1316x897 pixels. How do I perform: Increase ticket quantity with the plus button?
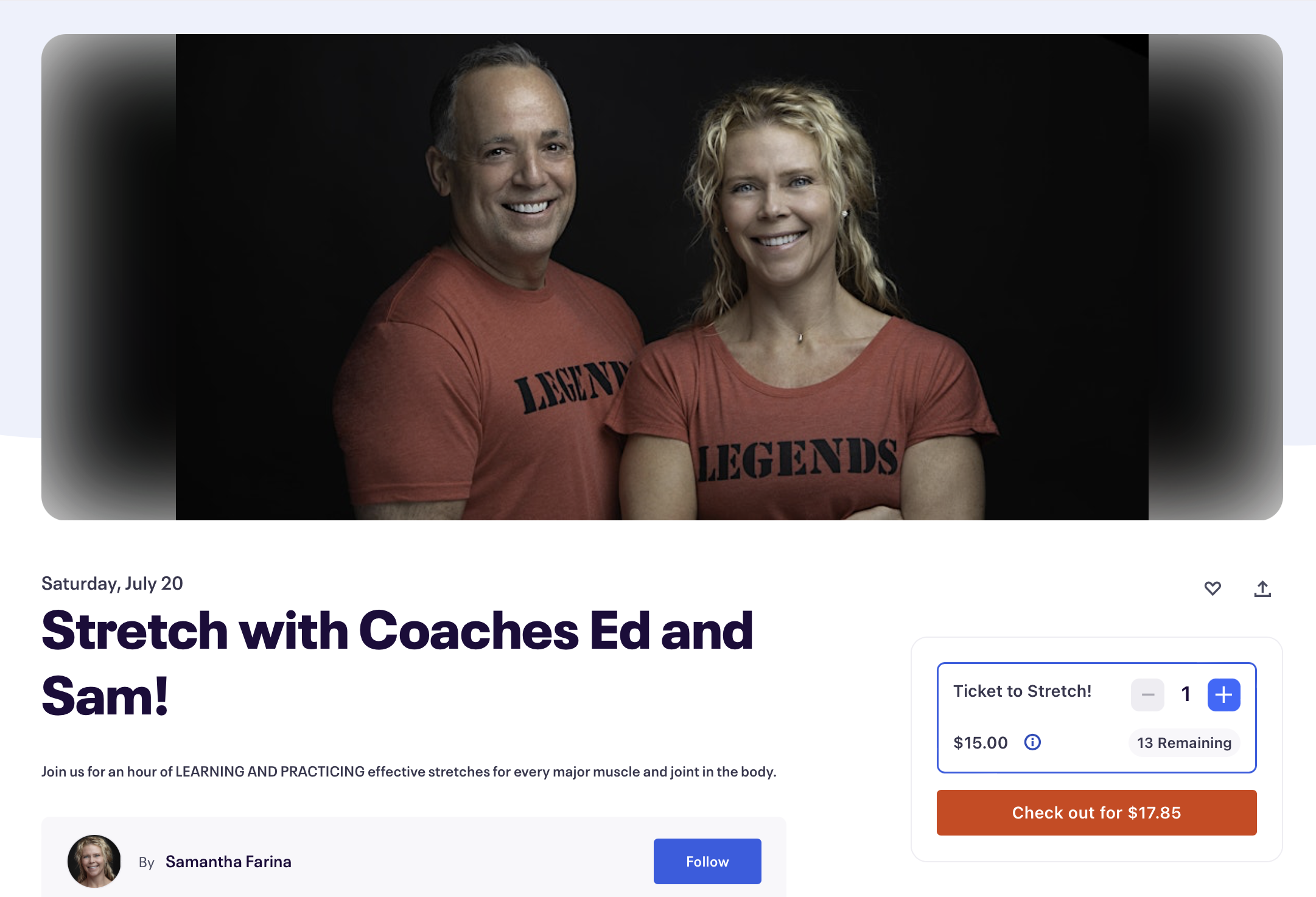pos(1223,694)
